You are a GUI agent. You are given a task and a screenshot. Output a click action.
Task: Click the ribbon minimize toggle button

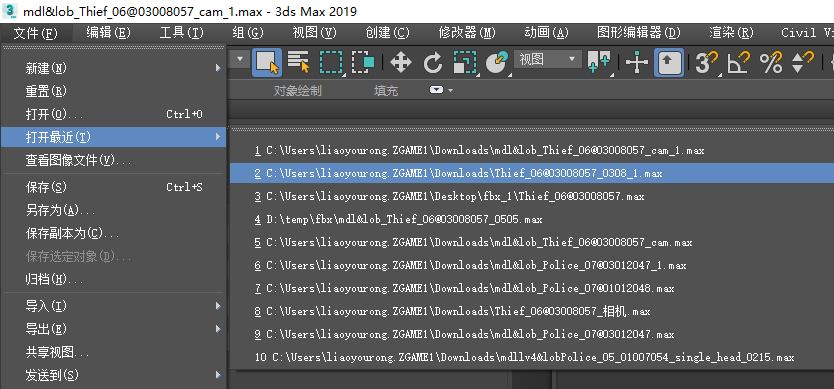point(436,90)
